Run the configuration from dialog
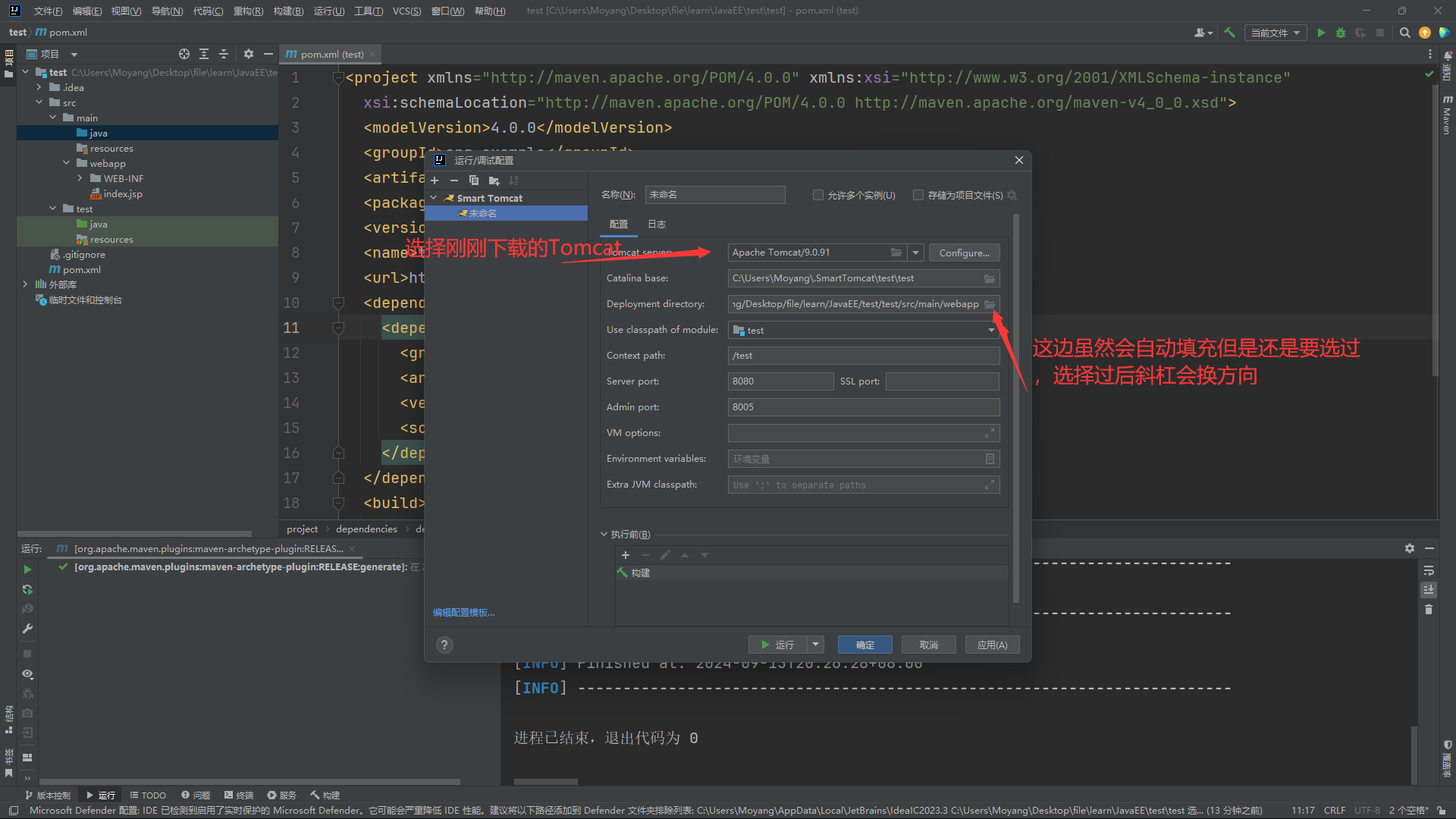Image resolution: width=1456 pixels, height=819 pixels. (778, 645)
